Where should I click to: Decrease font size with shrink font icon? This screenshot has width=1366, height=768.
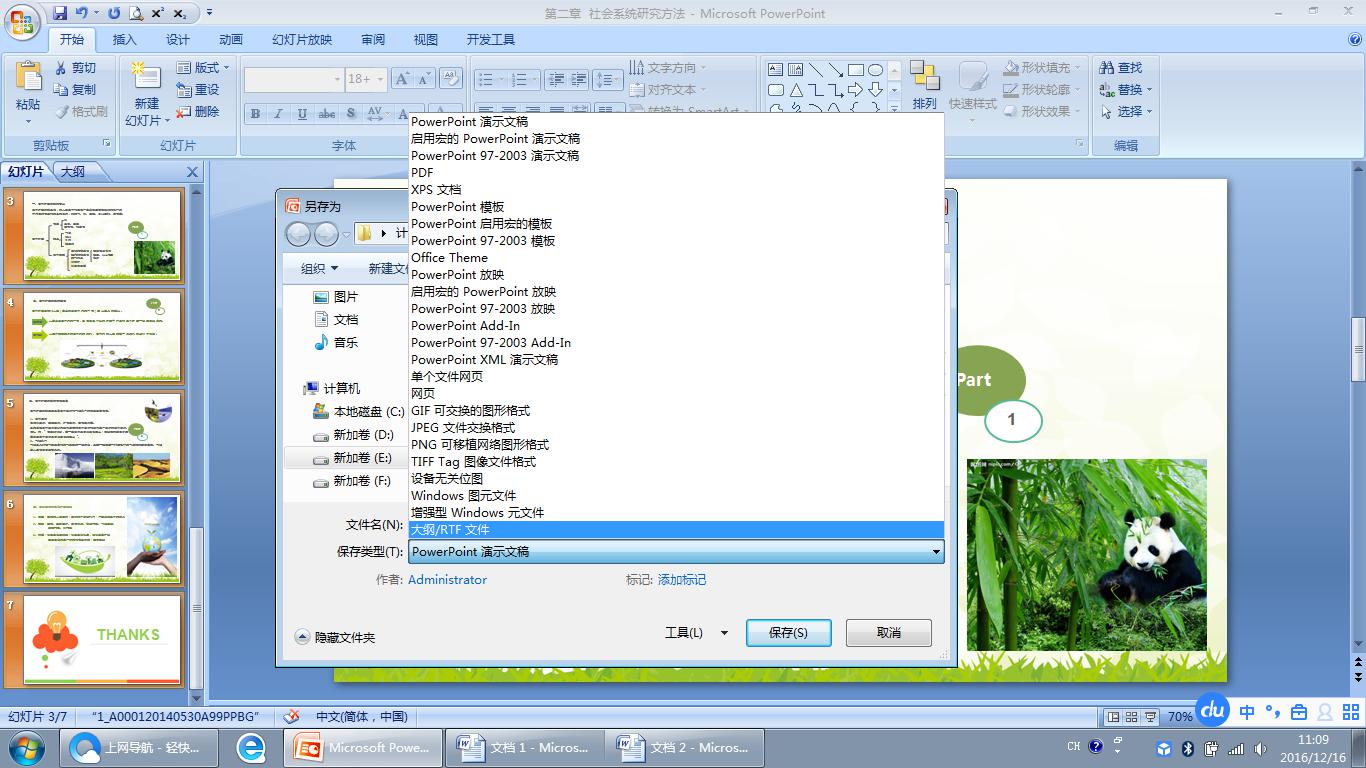coord(424,79)
